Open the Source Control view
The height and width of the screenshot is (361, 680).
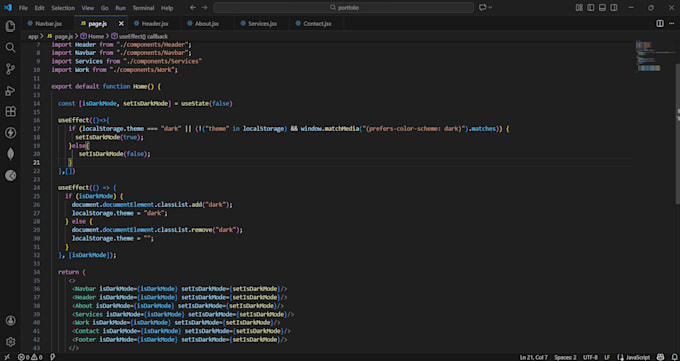(x=10, y=69)
